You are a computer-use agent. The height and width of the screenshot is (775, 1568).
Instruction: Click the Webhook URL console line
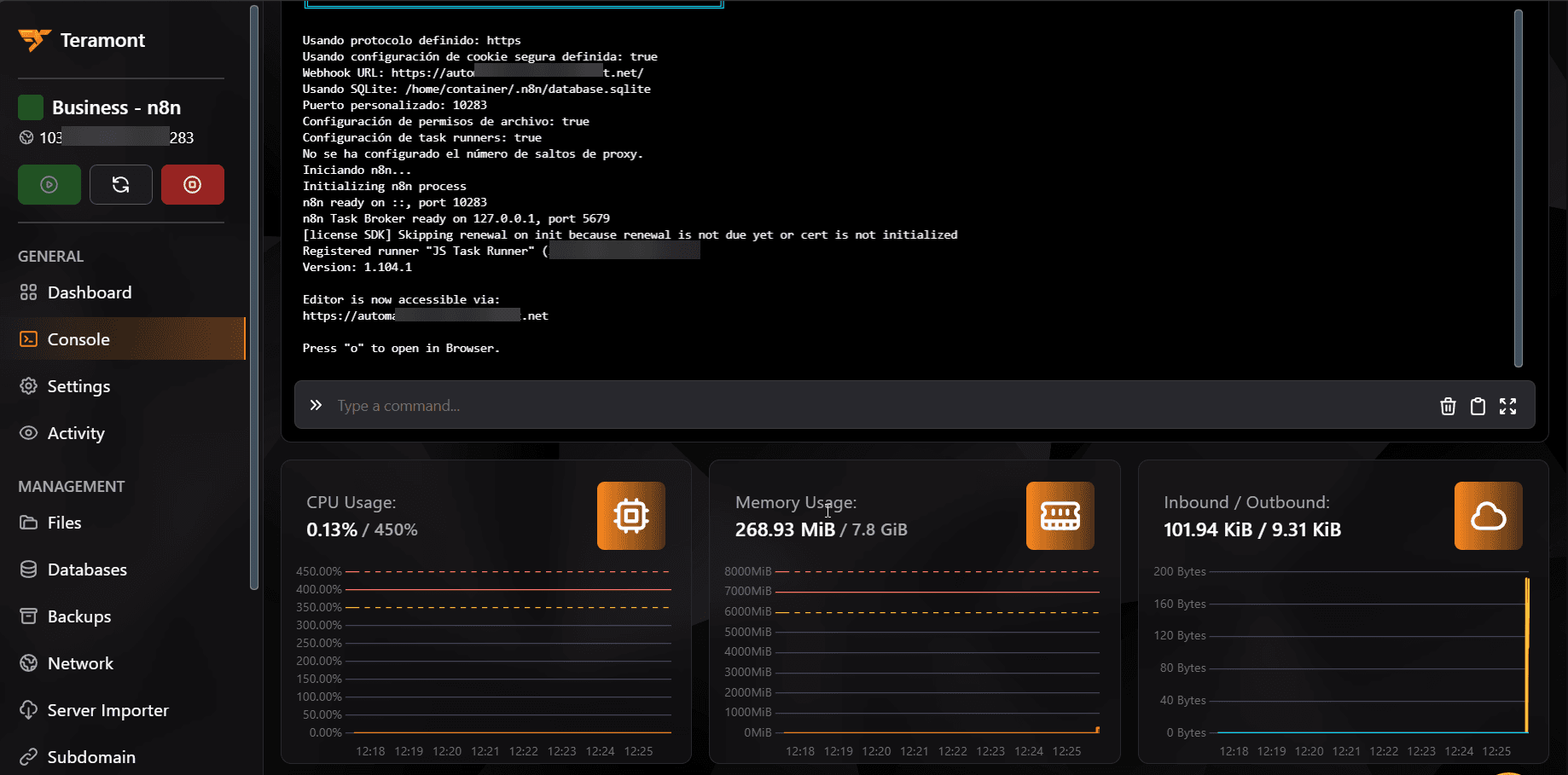pos(473,72)
